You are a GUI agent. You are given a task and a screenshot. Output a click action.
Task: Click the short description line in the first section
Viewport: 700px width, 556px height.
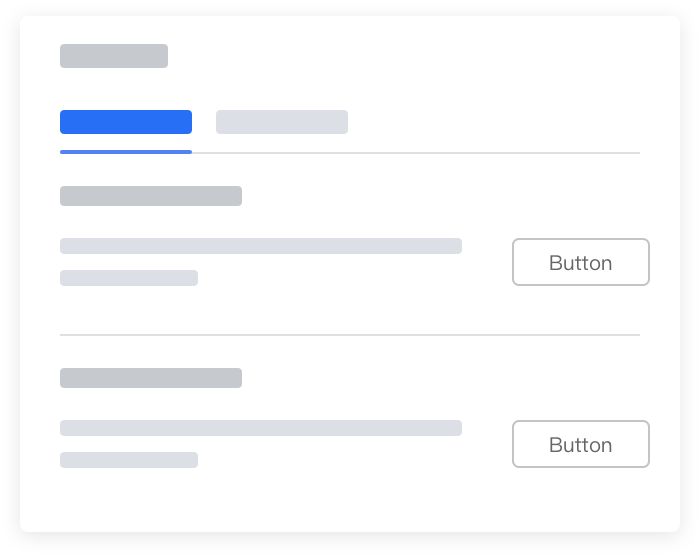[129, 278]
